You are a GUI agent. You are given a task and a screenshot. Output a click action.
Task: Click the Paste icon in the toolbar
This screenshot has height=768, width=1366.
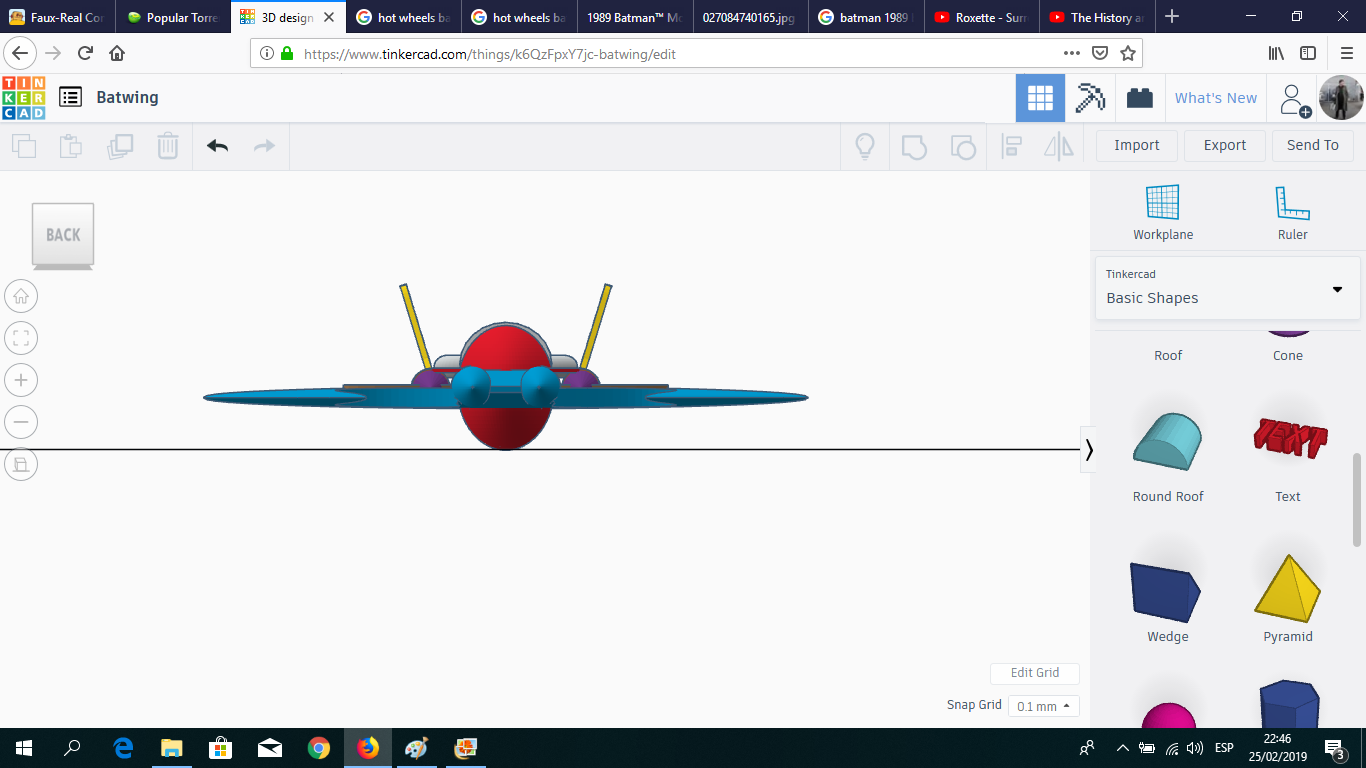coord(71,146)
